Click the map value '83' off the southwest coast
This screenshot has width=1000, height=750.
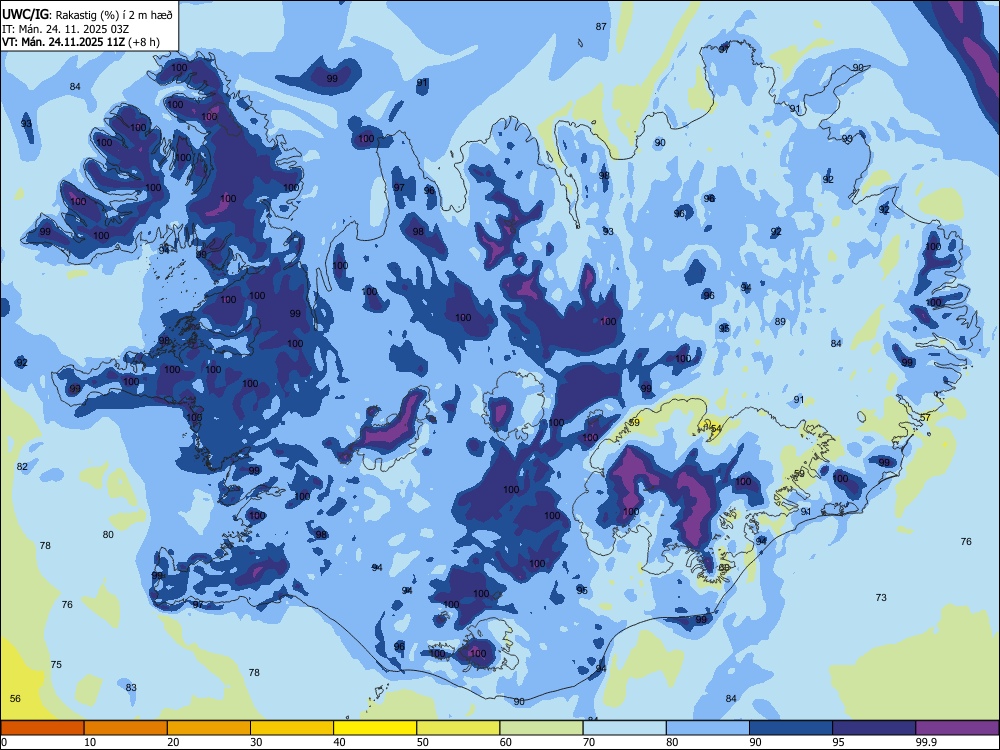(x=131, y=688)
